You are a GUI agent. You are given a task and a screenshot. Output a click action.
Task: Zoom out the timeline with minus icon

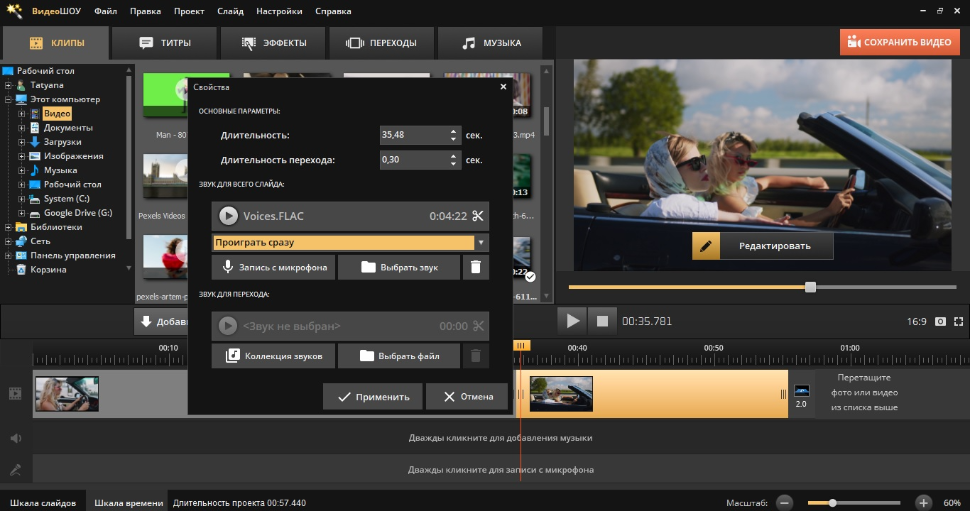click(785, 502)
